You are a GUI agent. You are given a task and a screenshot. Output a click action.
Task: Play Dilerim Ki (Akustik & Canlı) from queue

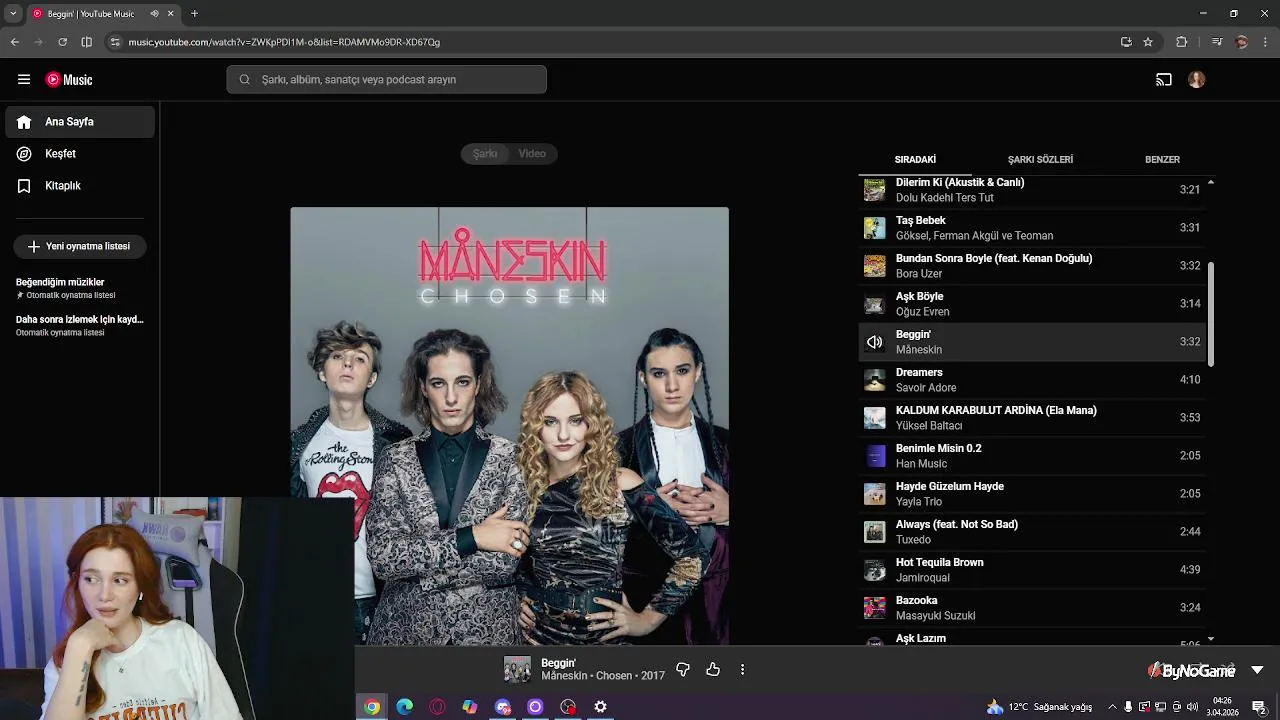(1032, 190)
